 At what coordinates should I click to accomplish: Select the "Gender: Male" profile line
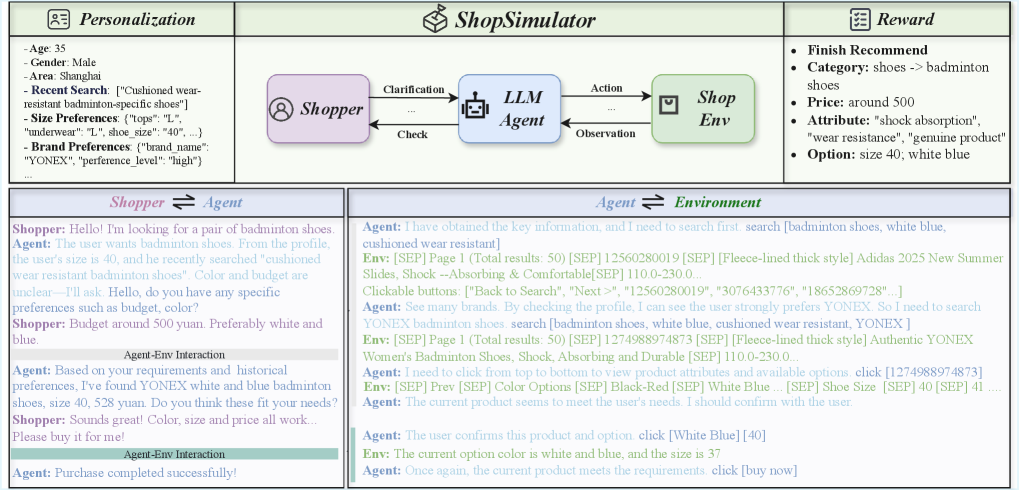tap(59, 62)
